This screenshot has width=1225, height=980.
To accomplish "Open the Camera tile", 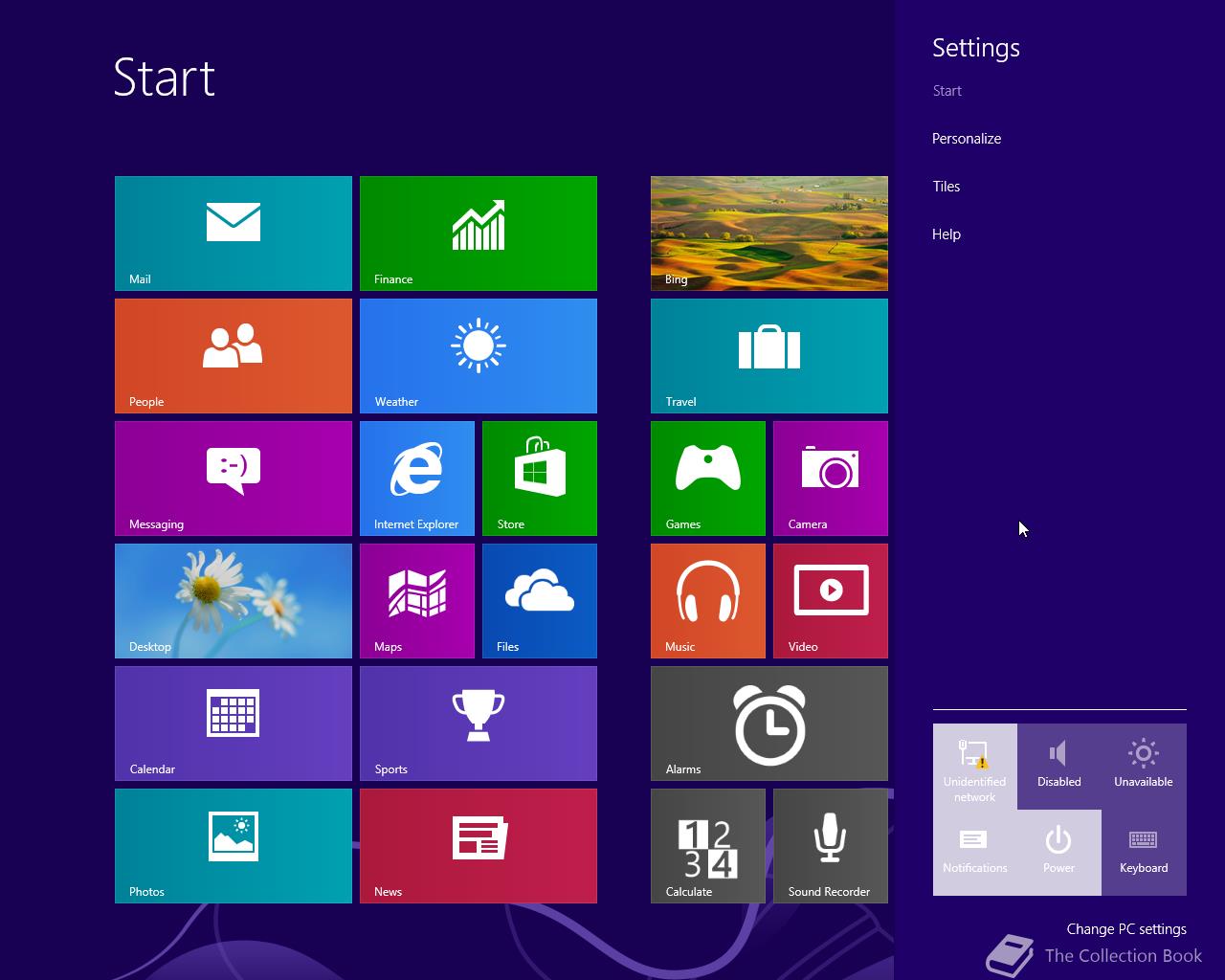I will [831, 479].
